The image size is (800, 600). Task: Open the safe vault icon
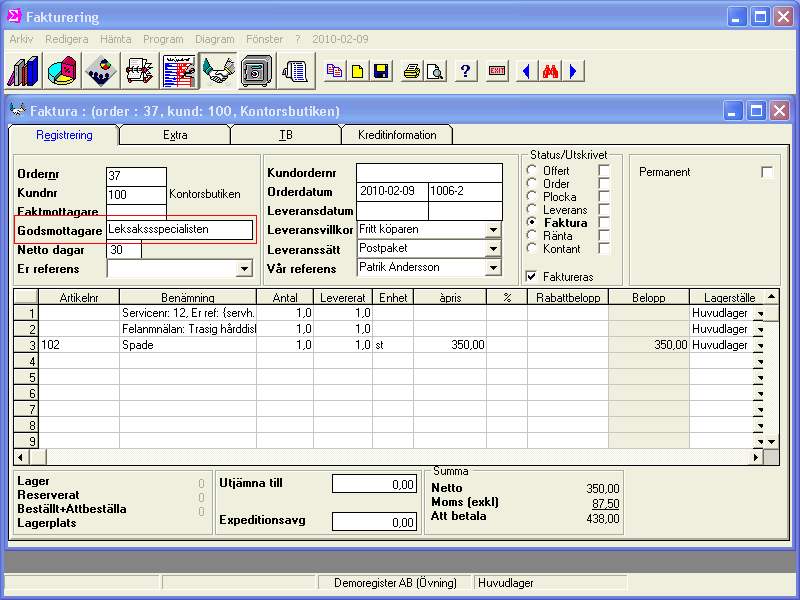tap(256, 72)
